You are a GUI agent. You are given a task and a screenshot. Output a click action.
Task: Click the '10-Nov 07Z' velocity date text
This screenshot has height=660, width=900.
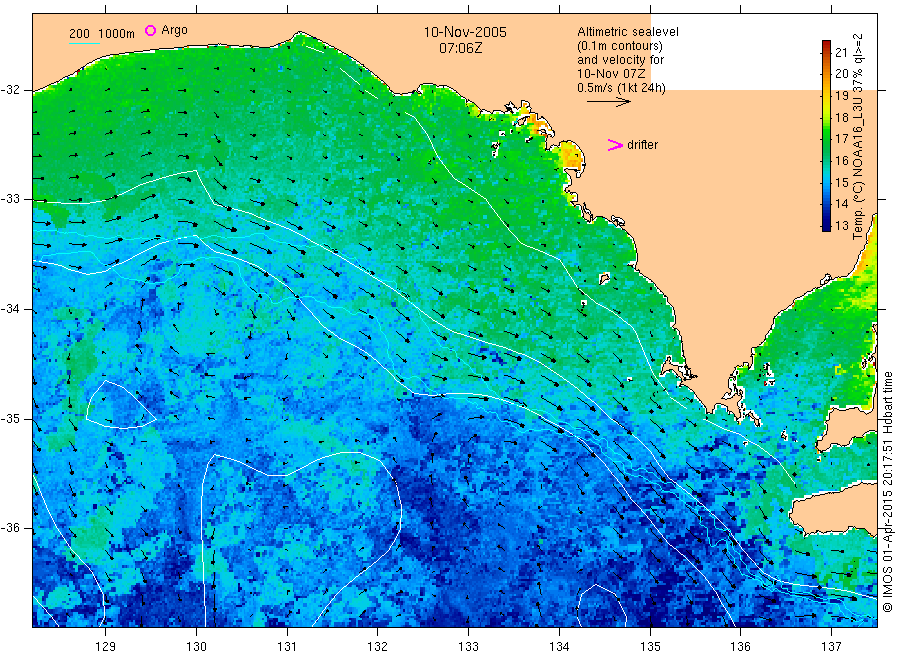point(611,74)
